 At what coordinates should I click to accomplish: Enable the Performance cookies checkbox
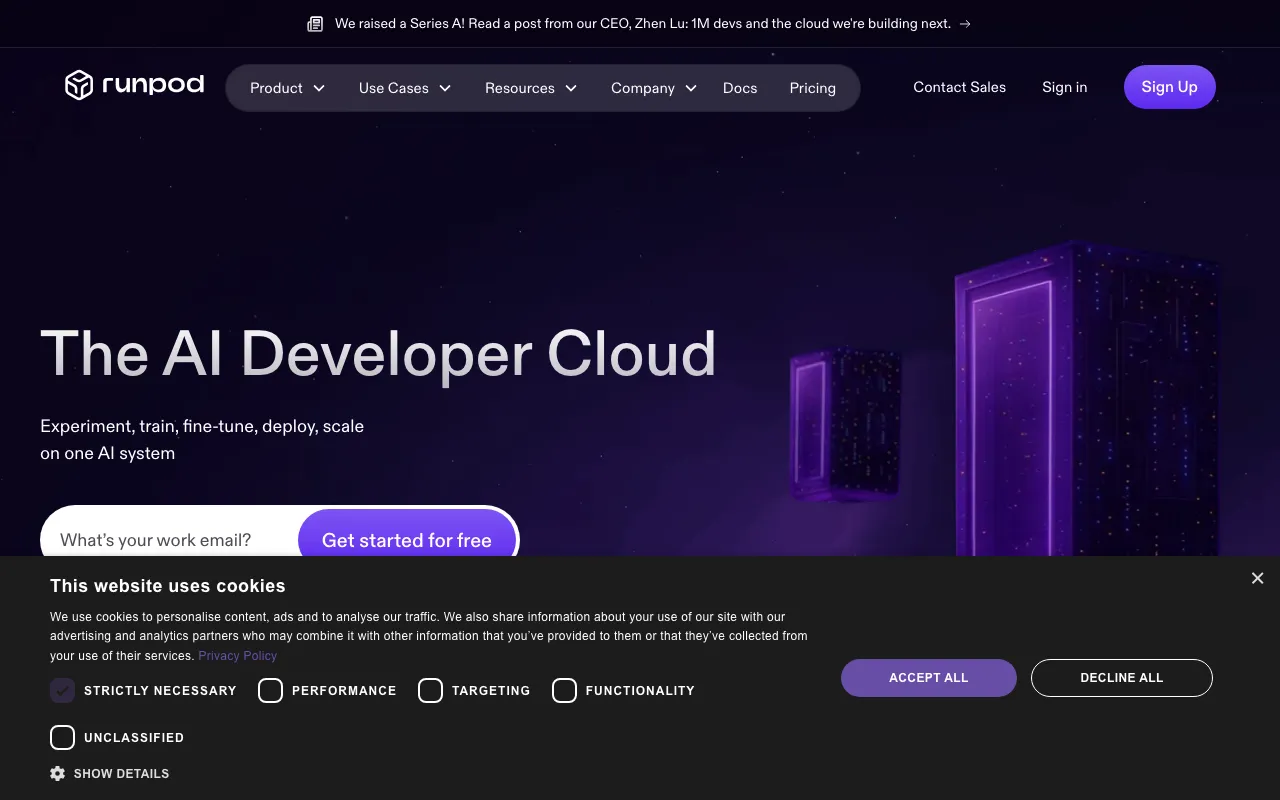coord(270,690)
